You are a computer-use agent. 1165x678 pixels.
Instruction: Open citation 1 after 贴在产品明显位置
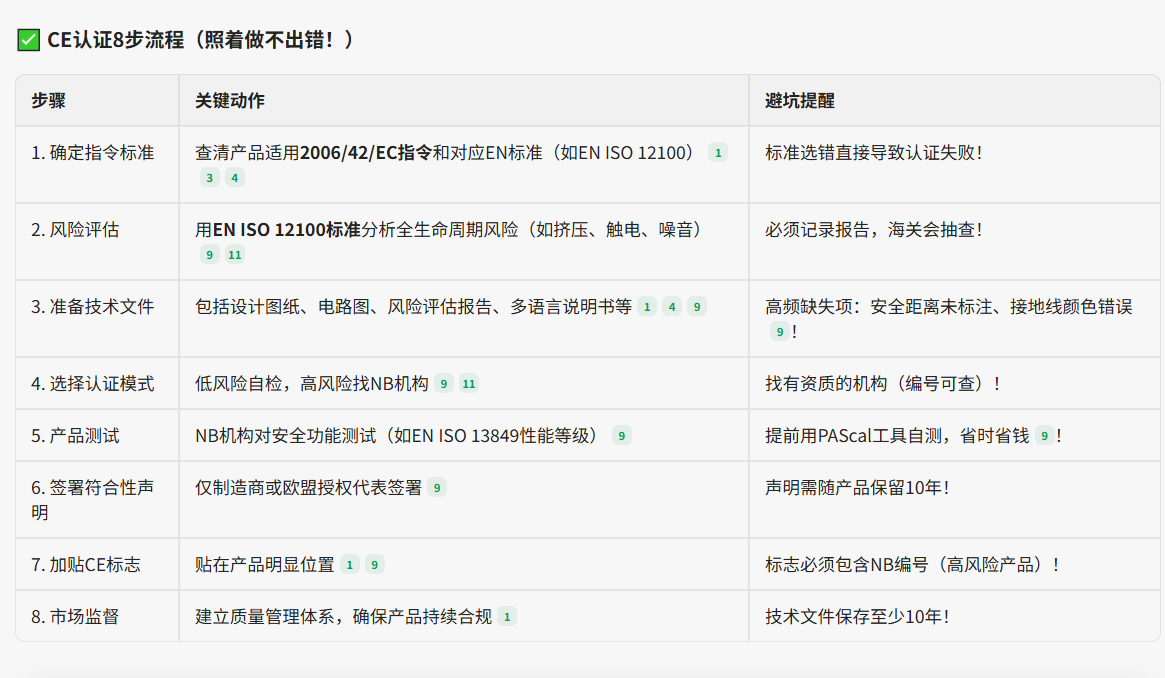pyautogui.click(x=350, y=565)
